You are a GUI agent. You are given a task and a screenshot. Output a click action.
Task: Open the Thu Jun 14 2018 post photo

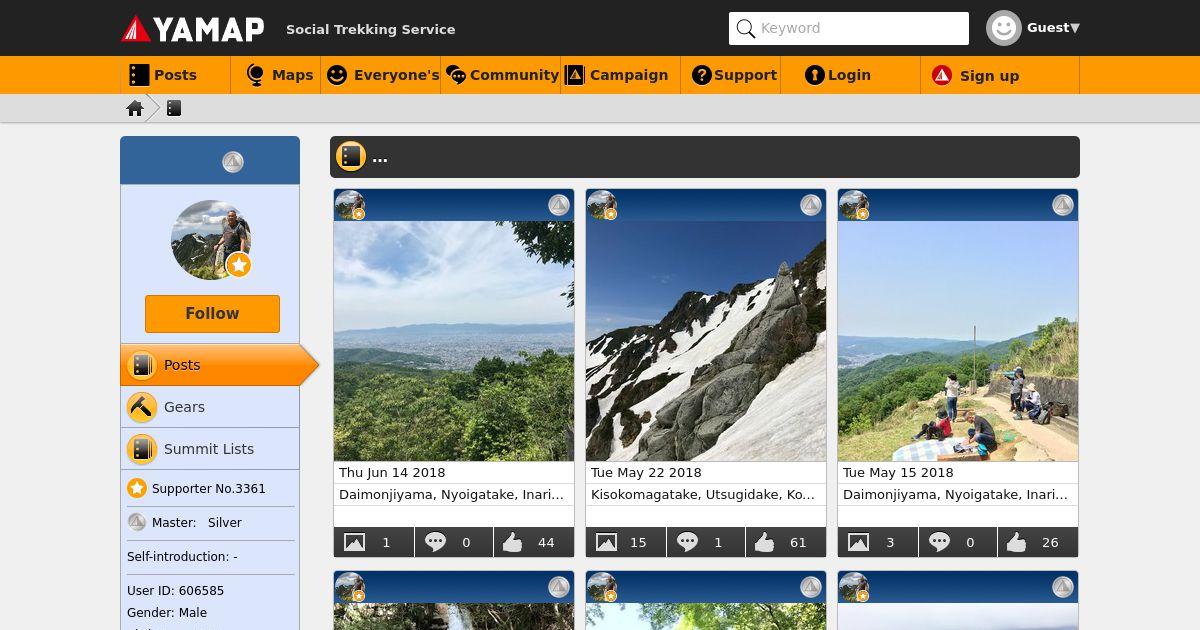coord(454,341)
